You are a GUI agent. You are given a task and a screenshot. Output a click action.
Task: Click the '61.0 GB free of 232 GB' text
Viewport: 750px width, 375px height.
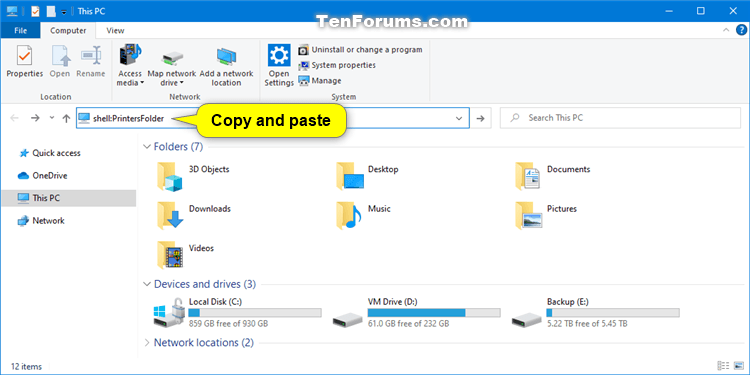tap(408, 324)
